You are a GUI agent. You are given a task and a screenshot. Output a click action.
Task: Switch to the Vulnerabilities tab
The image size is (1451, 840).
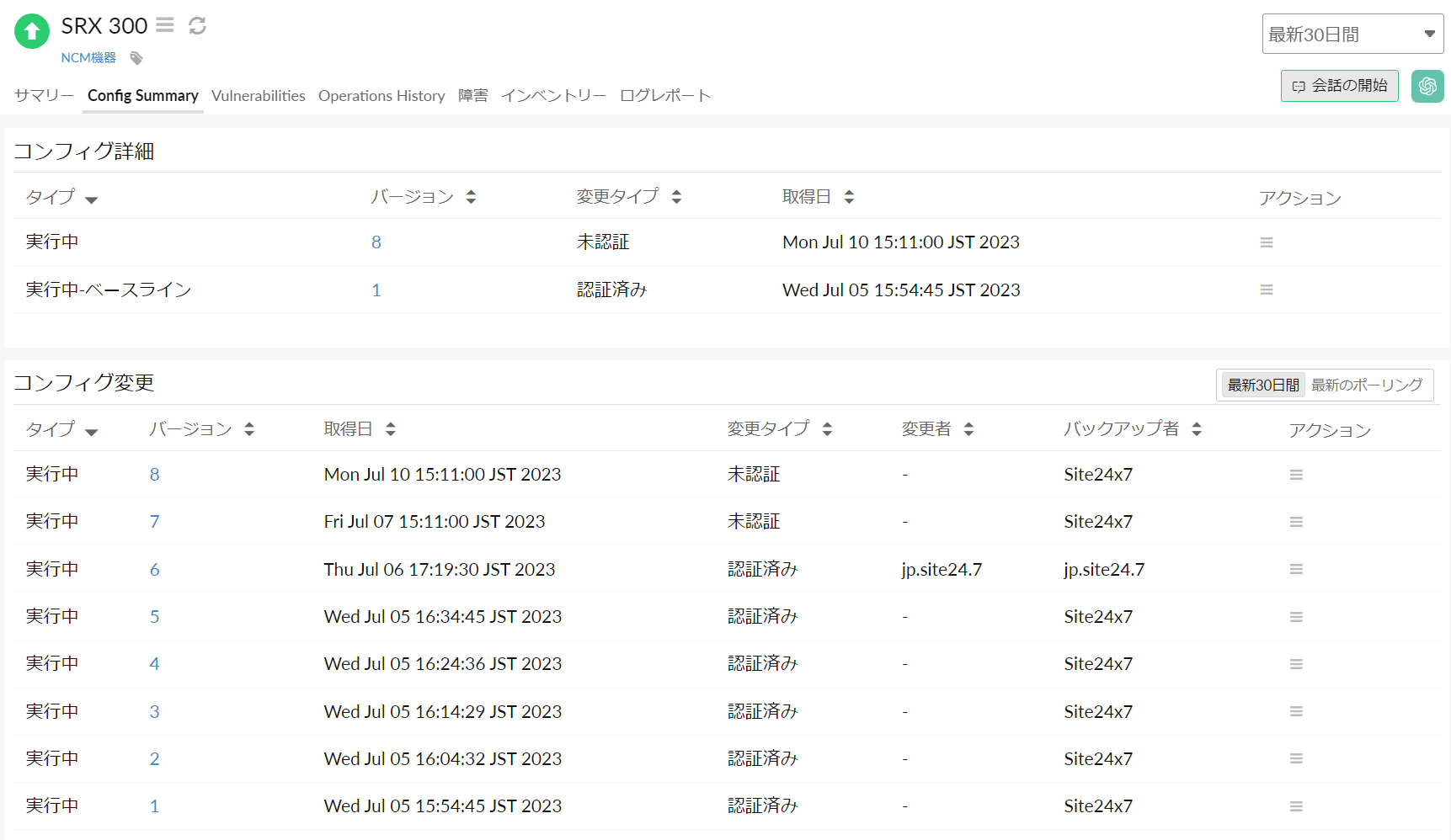(258, 96)
